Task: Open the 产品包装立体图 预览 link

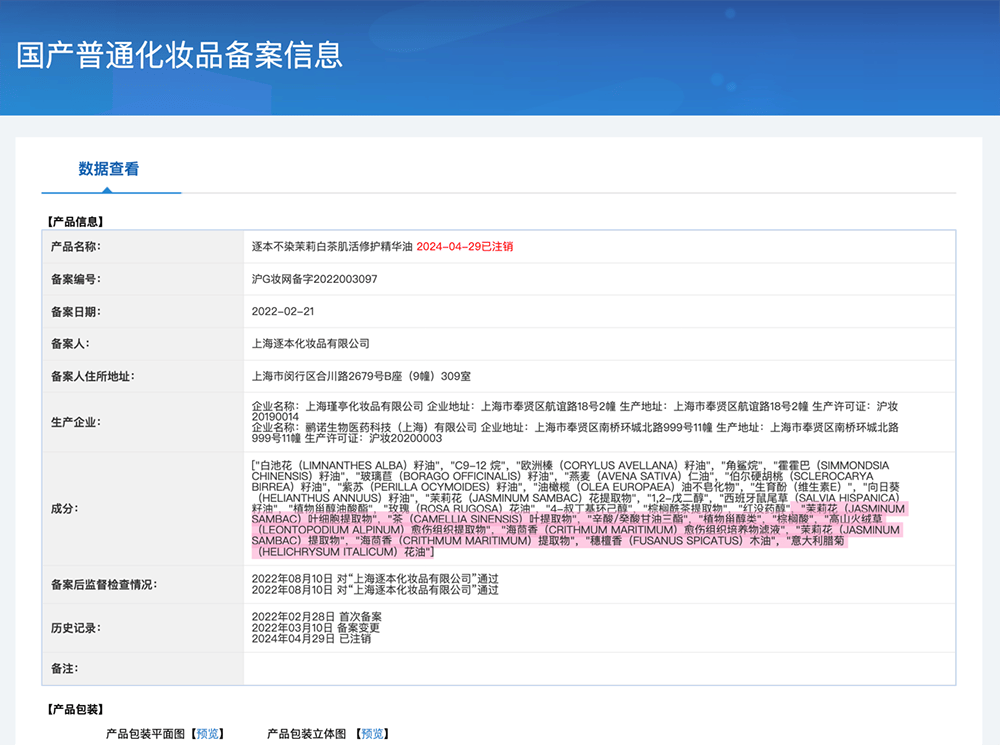Action: (x=372, y=734)
